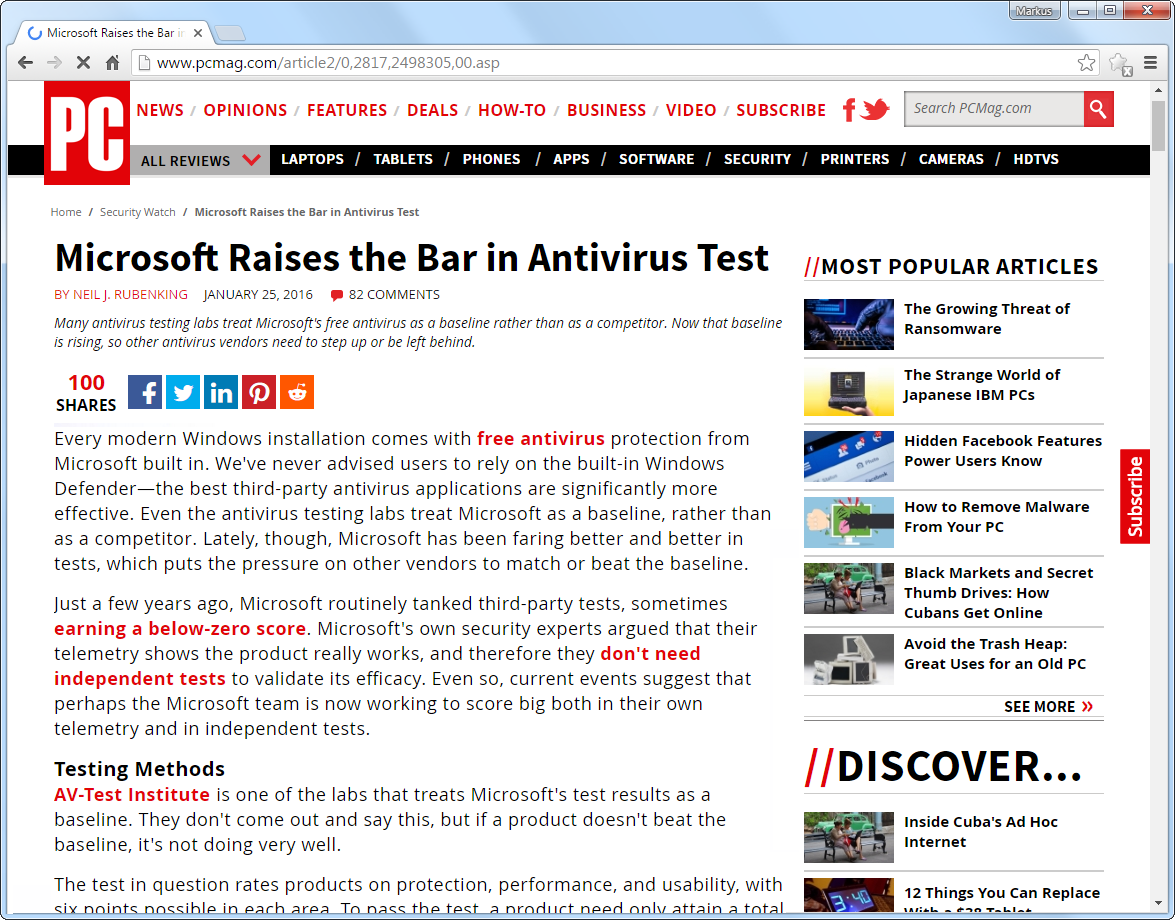The height and width of the screenshot is (920, 1175).
Task: Click the red search magnifier button
Action: tap(1098, 109)
